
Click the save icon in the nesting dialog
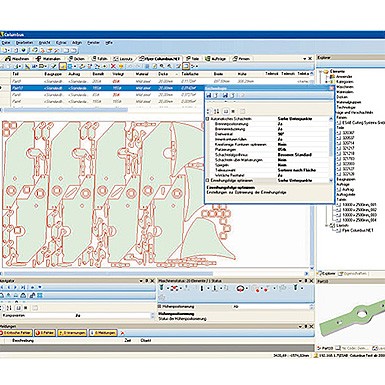point(209,96)
